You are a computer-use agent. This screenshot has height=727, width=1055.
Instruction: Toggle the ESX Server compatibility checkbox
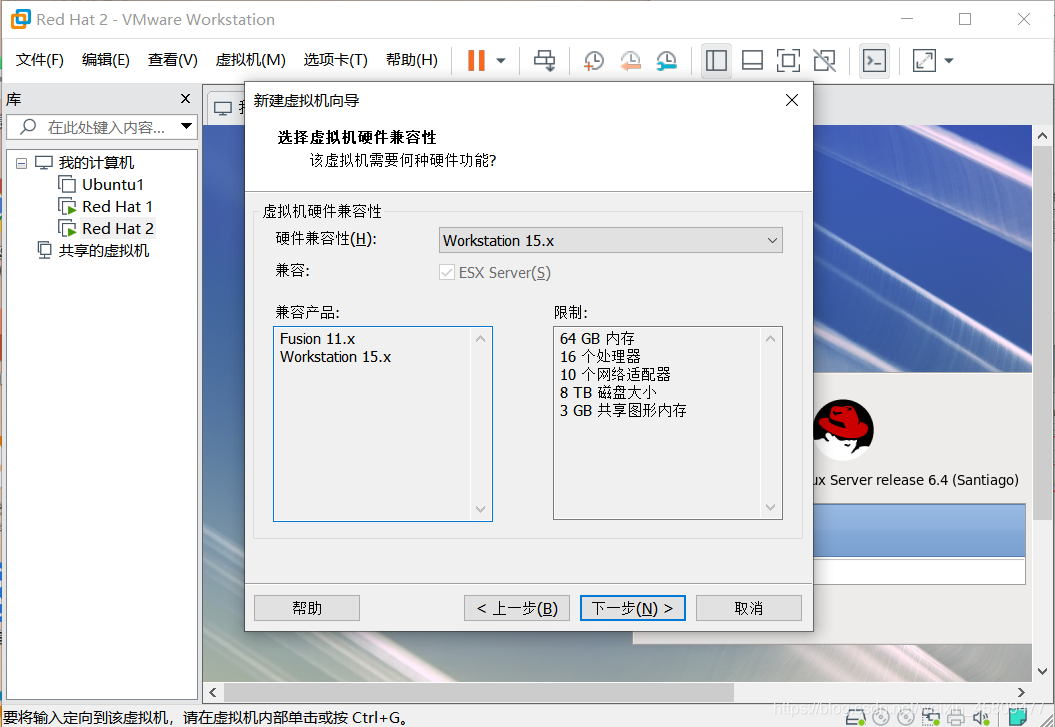pos(447,272)
